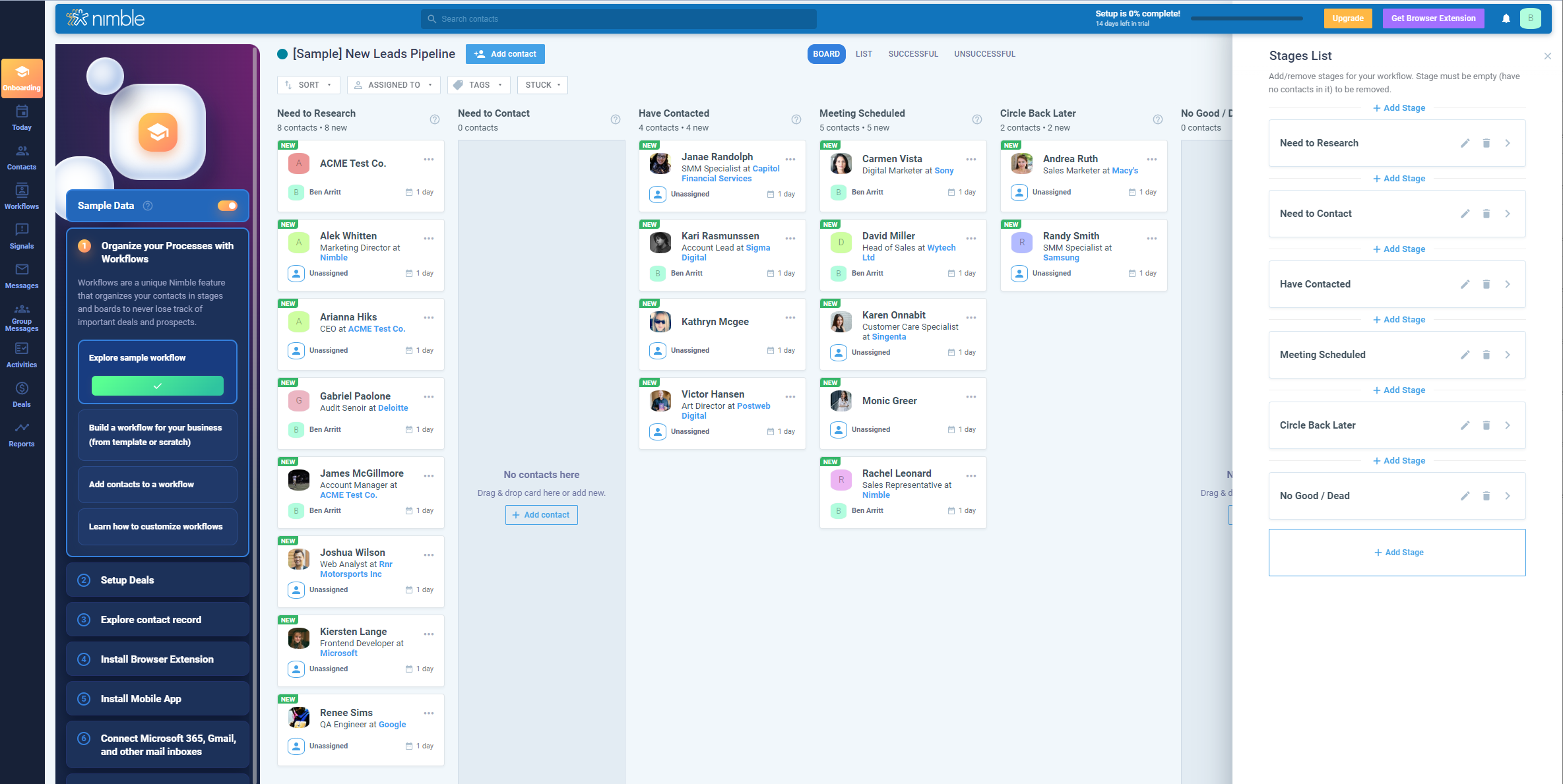1563x784 pixels.
Task: Open the Stuck filter dropdown
Action: (x=542, y=85)
